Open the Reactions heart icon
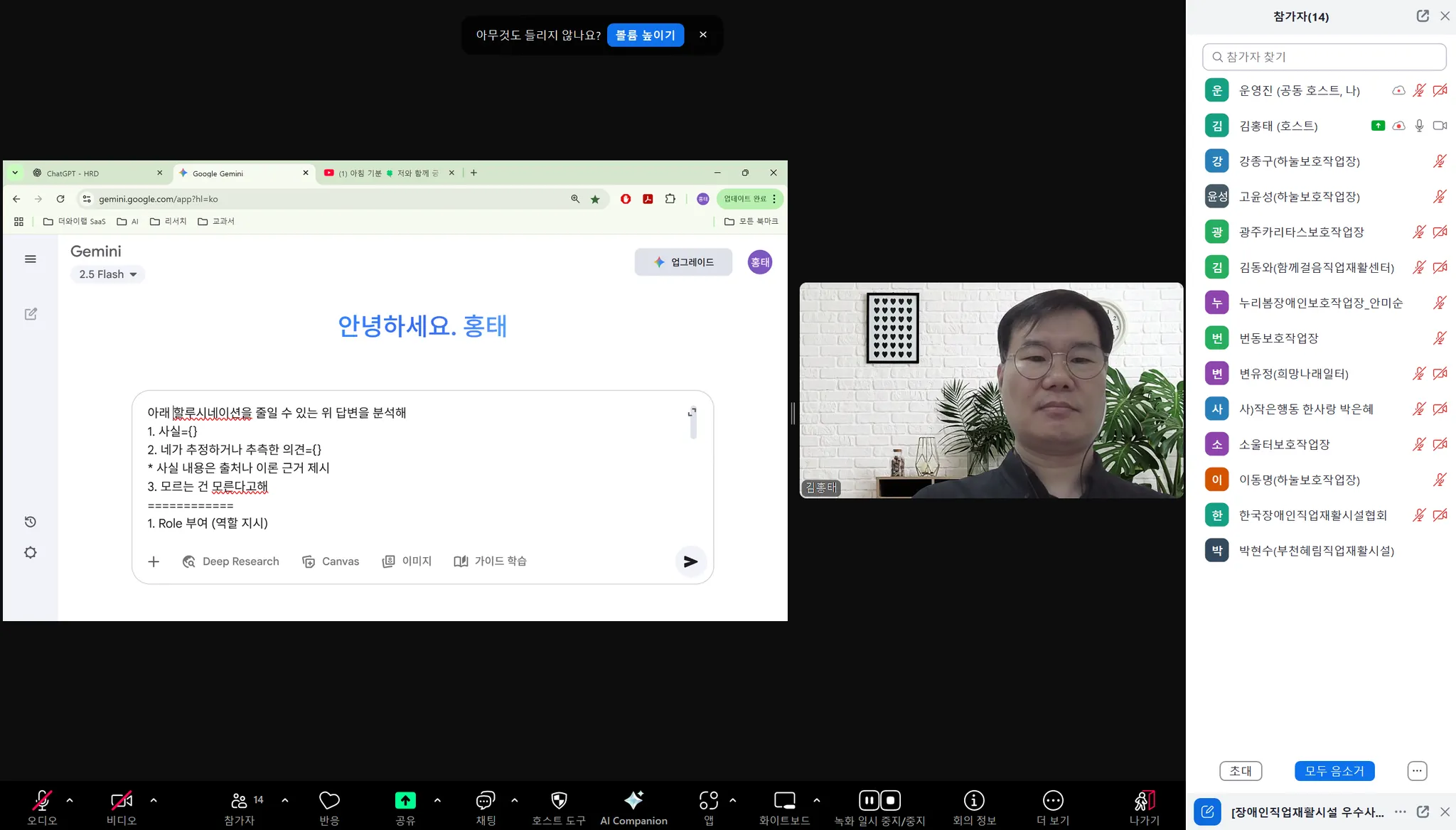Screen dimensions: 1456x830 [329, 807]
